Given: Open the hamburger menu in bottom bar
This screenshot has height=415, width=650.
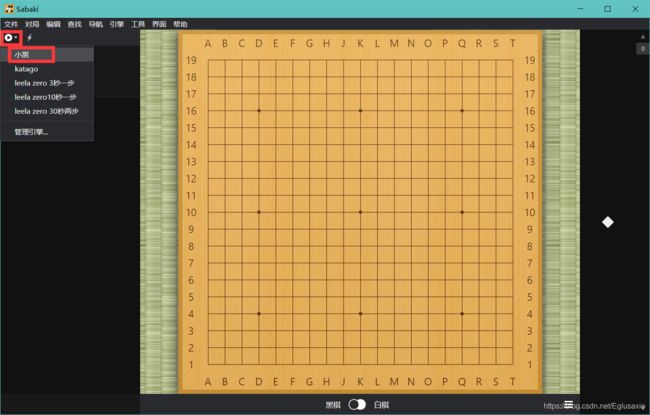Looking at the screenshot, I should click(x=568, y=404).
